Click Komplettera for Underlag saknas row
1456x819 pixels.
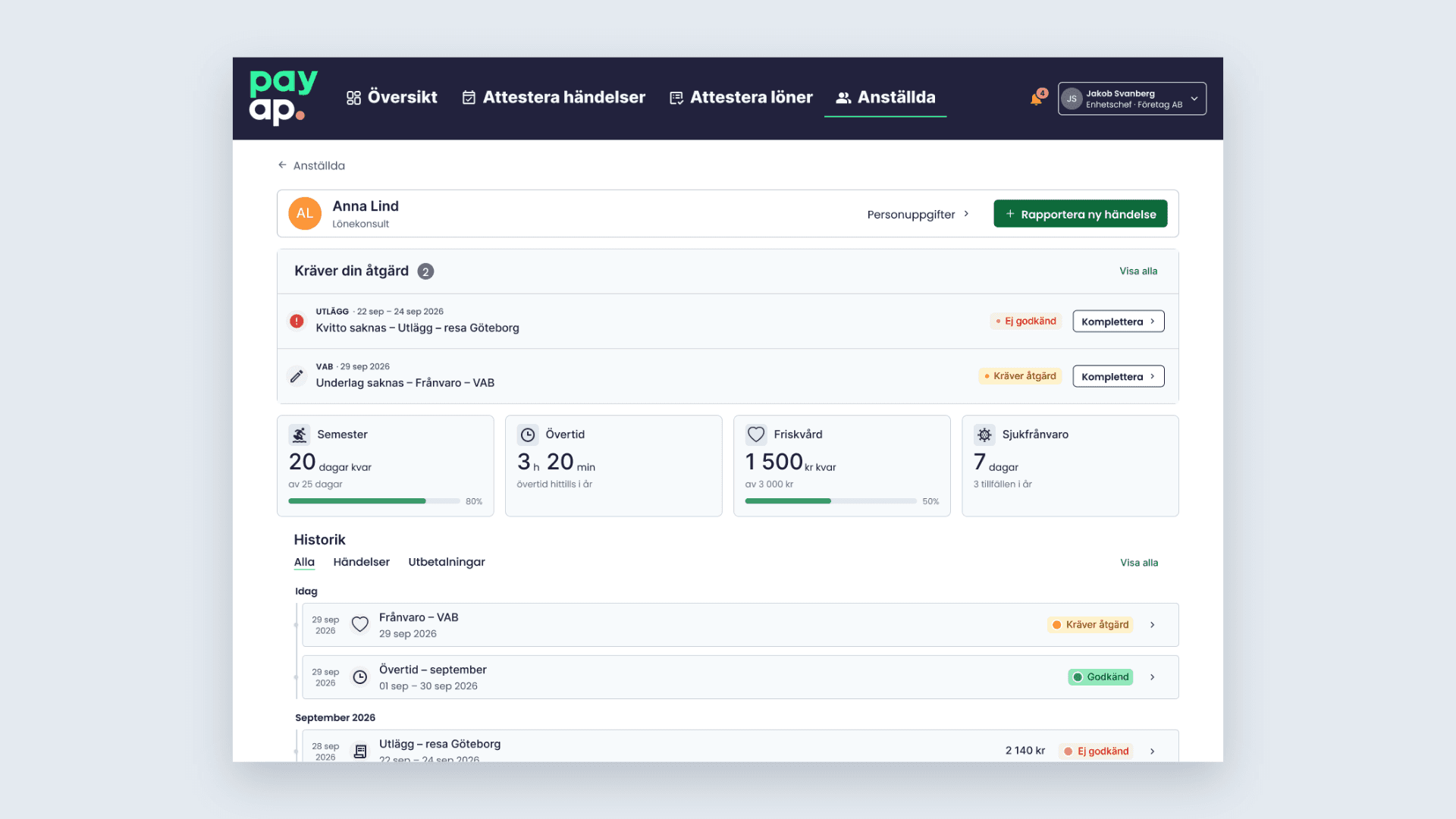click(1119, 376)
